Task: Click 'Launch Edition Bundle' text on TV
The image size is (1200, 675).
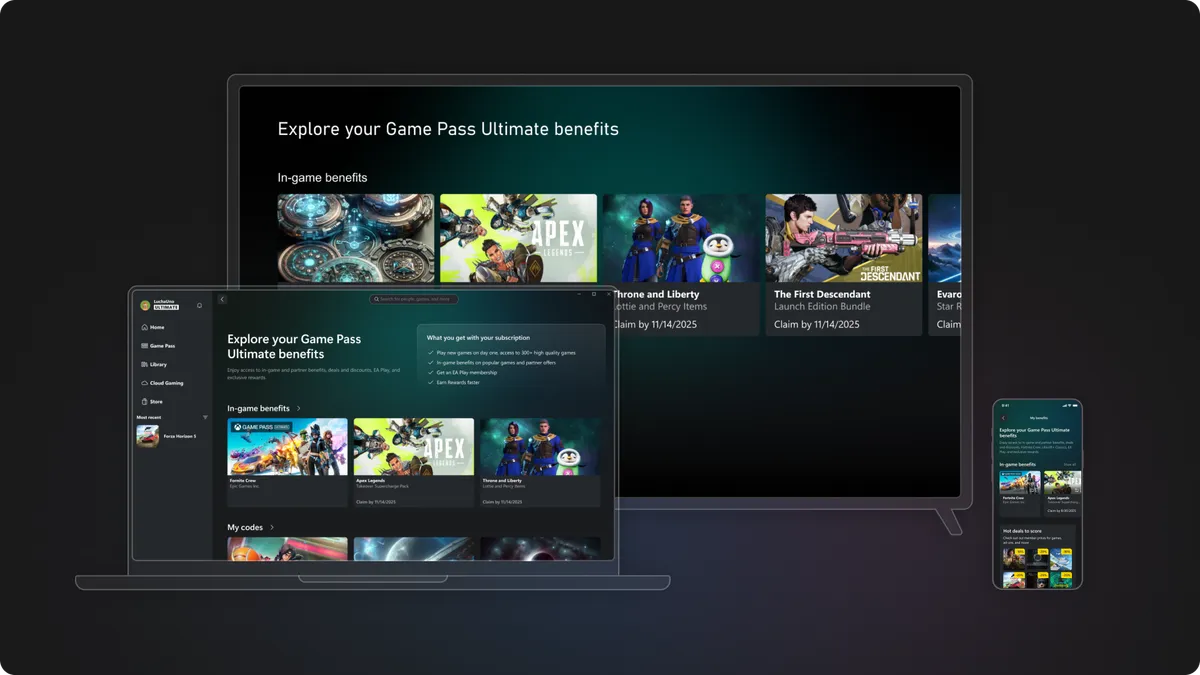Action: pos(822,307)
